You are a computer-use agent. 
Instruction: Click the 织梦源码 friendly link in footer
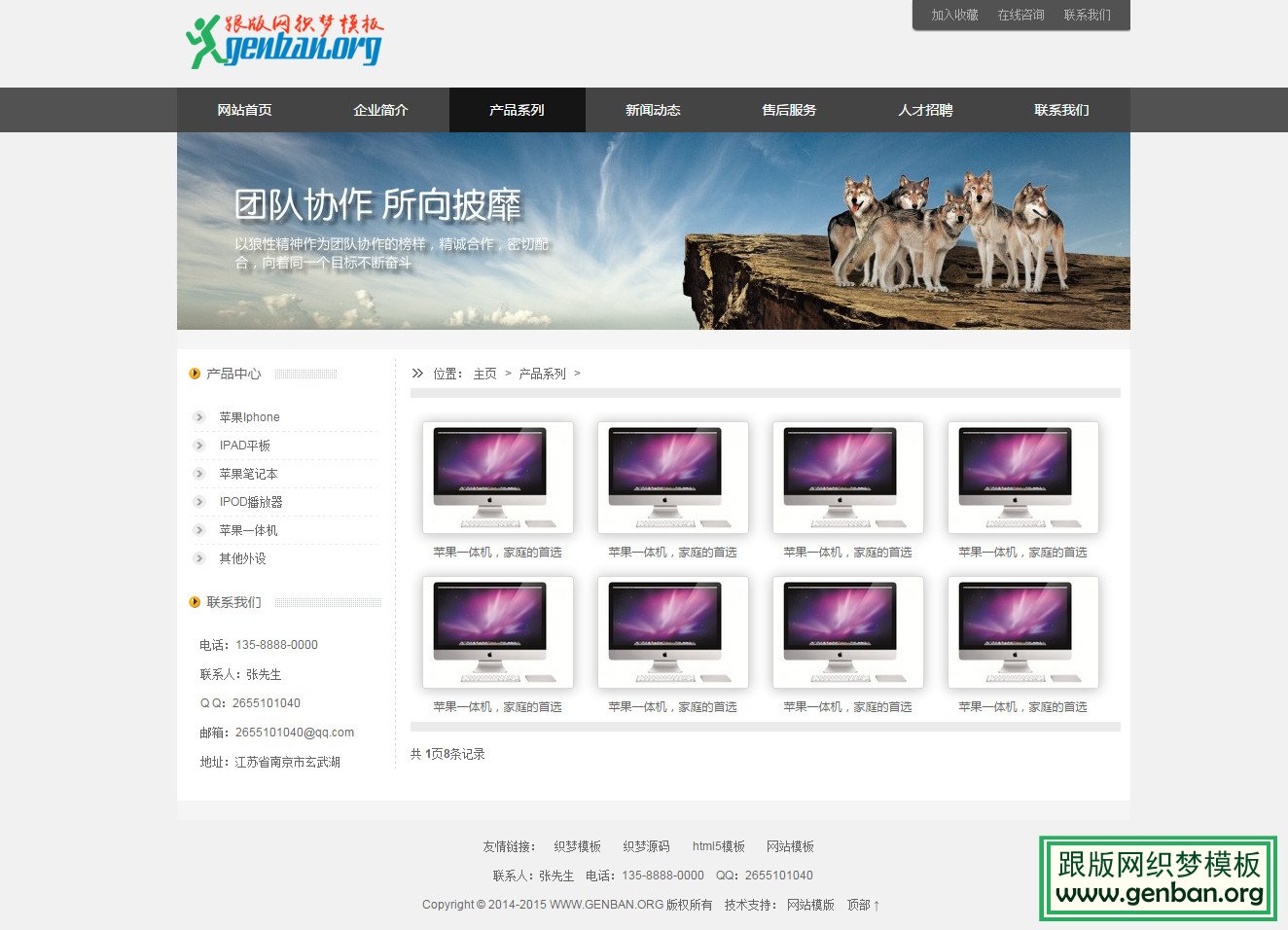click(x=646, y=846)
